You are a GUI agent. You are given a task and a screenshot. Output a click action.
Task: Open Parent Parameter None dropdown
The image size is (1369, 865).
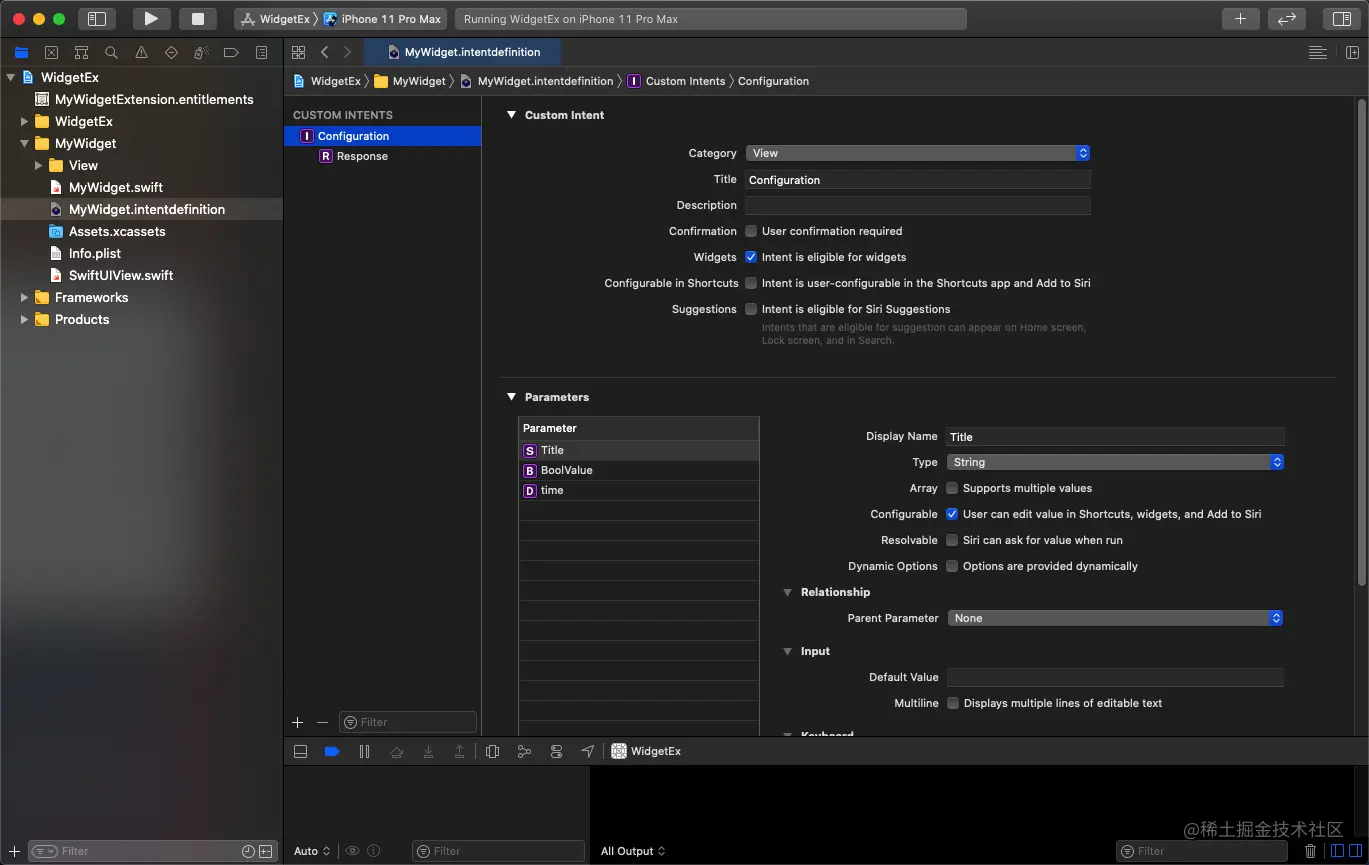(1115, 618)
